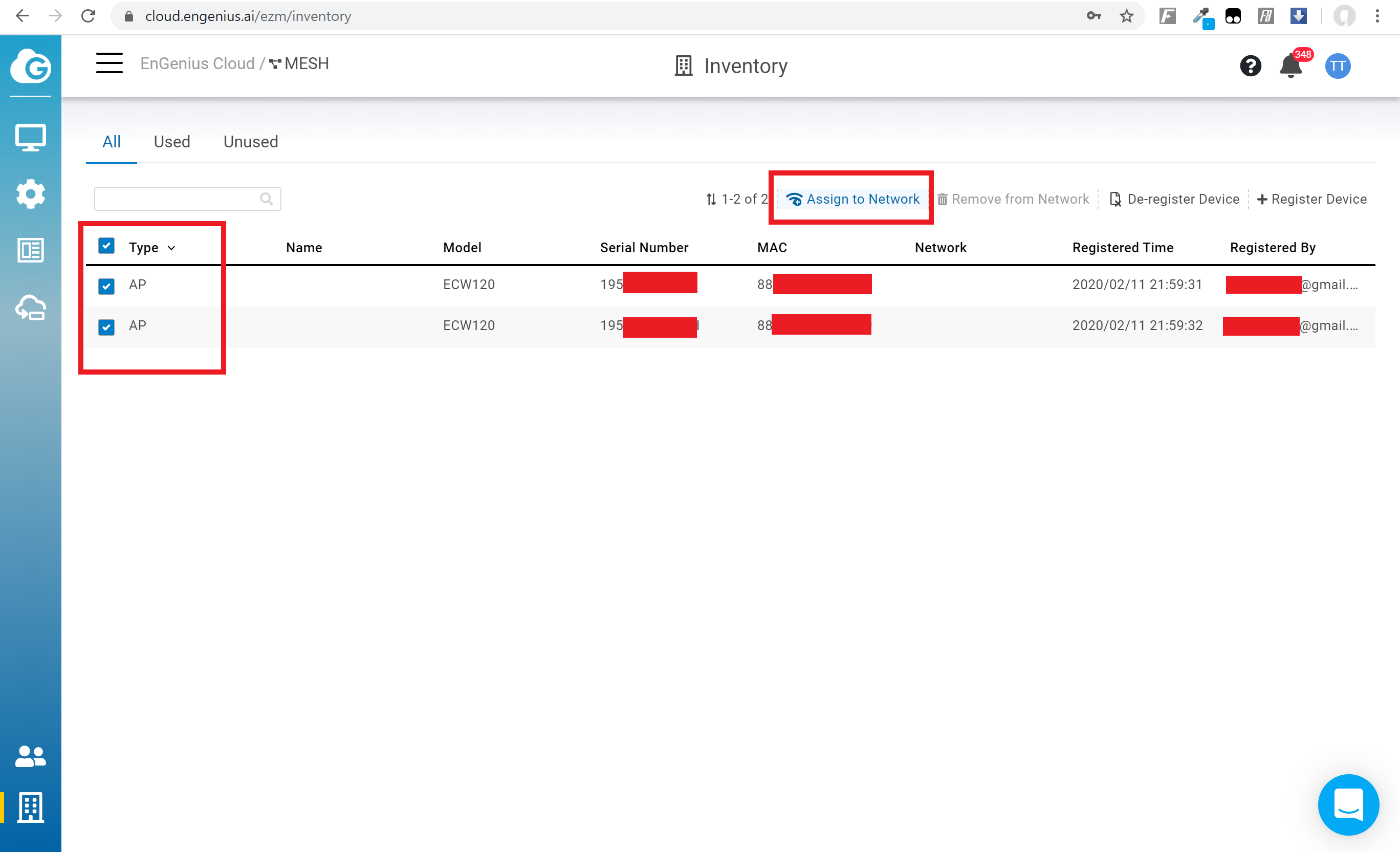Click De-register Device

1174,200
